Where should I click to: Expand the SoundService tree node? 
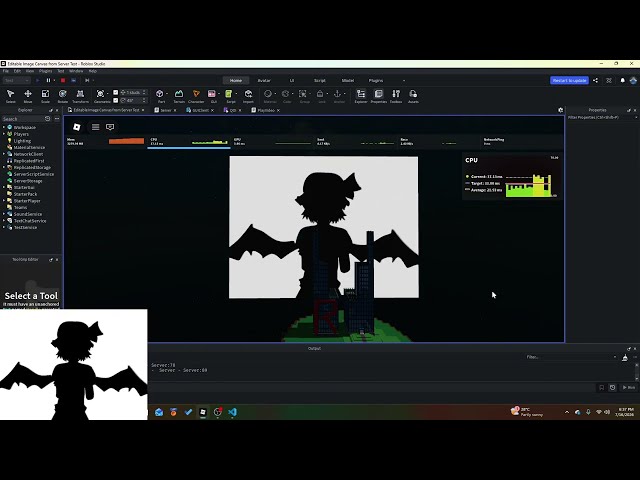(x=4, y=214)
